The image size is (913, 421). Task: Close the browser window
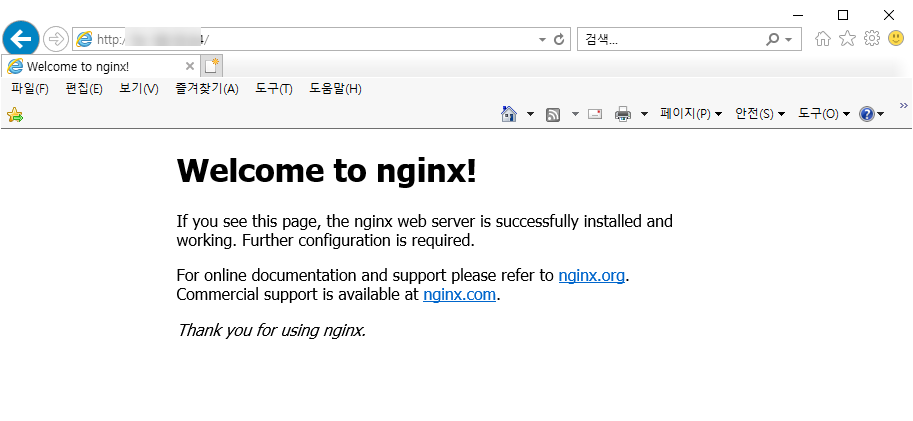[x=889, y=15]
